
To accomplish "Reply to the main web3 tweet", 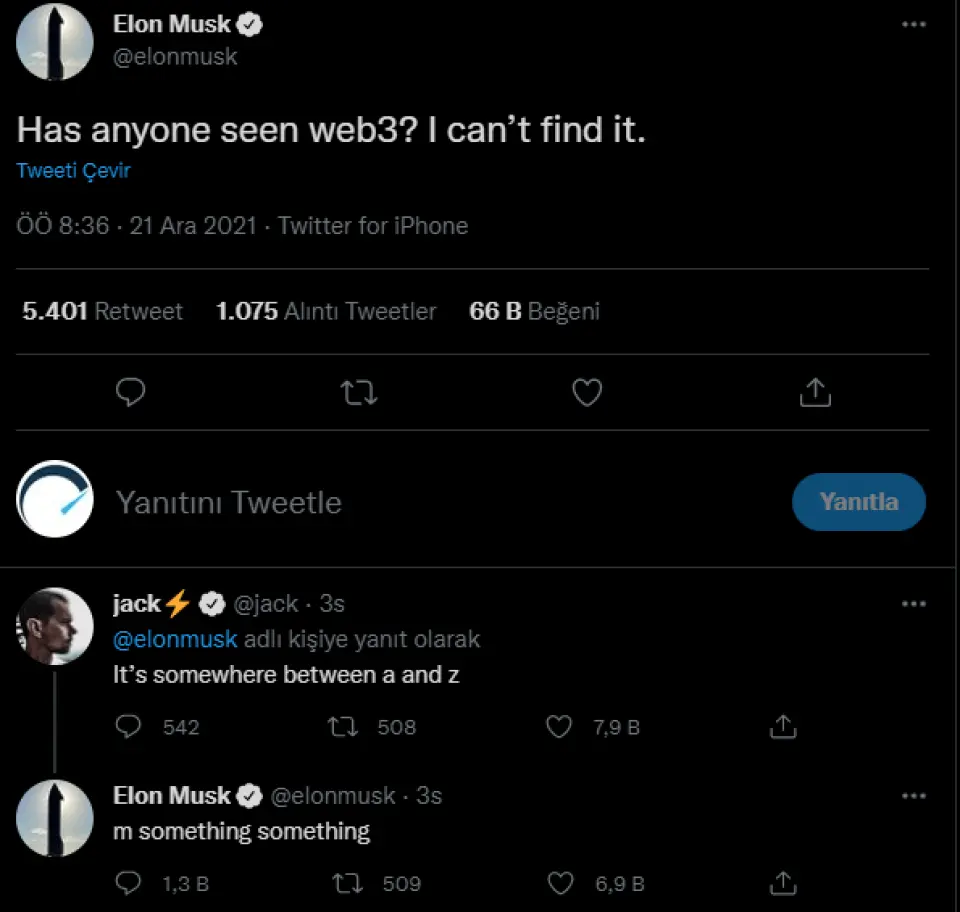I will (131, 392).
